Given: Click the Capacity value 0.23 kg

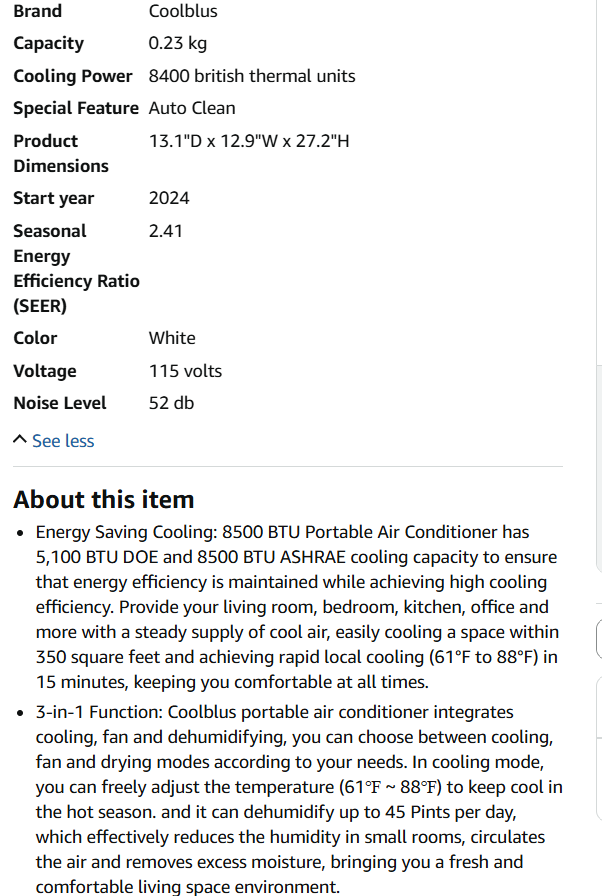Looking at the screenshot, I should (178, 43).
